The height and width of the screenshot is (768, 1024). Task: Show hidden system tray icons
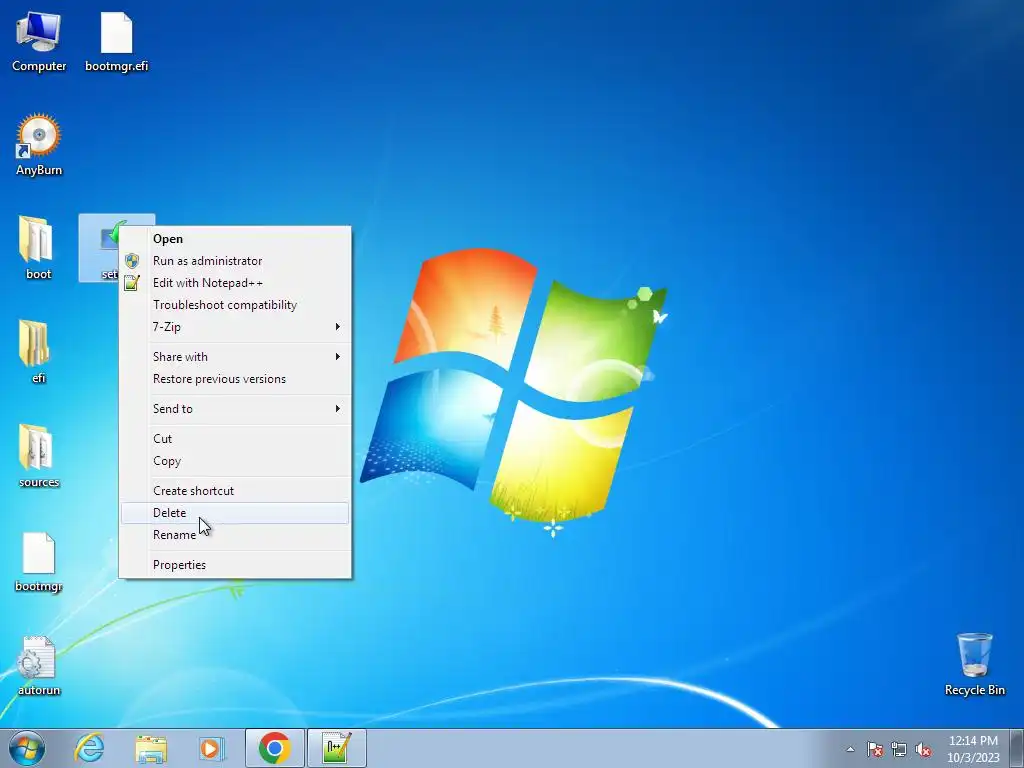click(850, 749)
